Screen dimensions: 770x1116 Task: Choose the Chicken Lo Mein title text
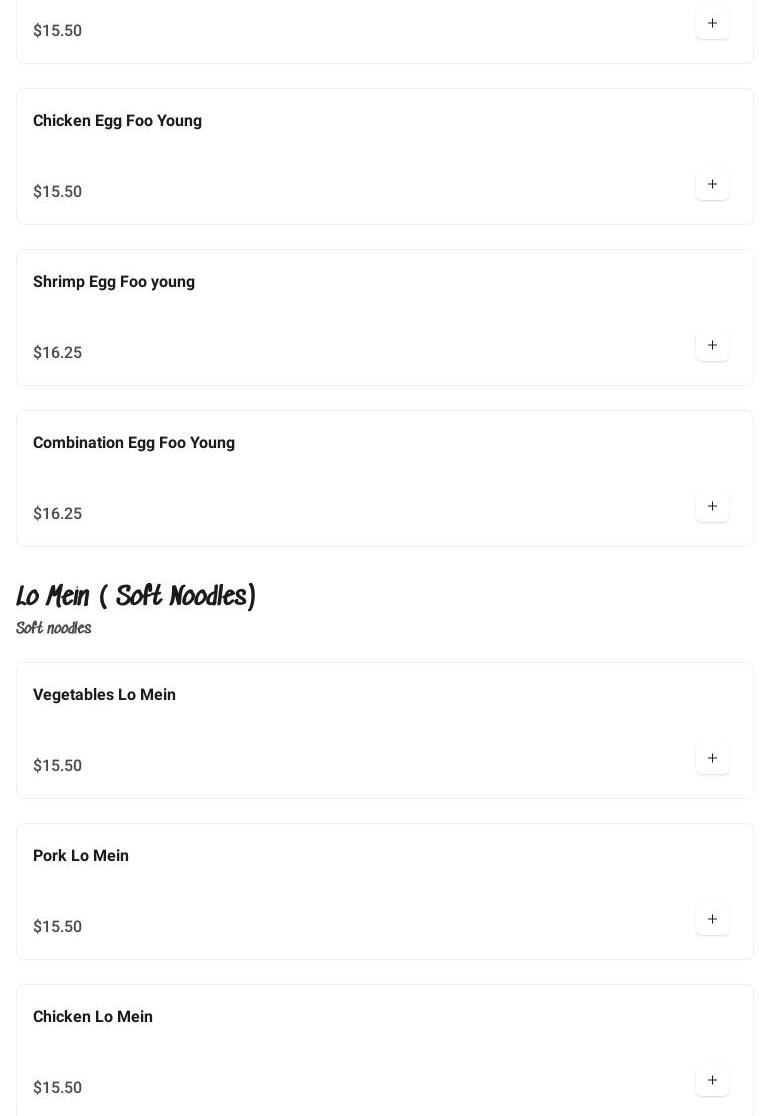(93, 1017)
